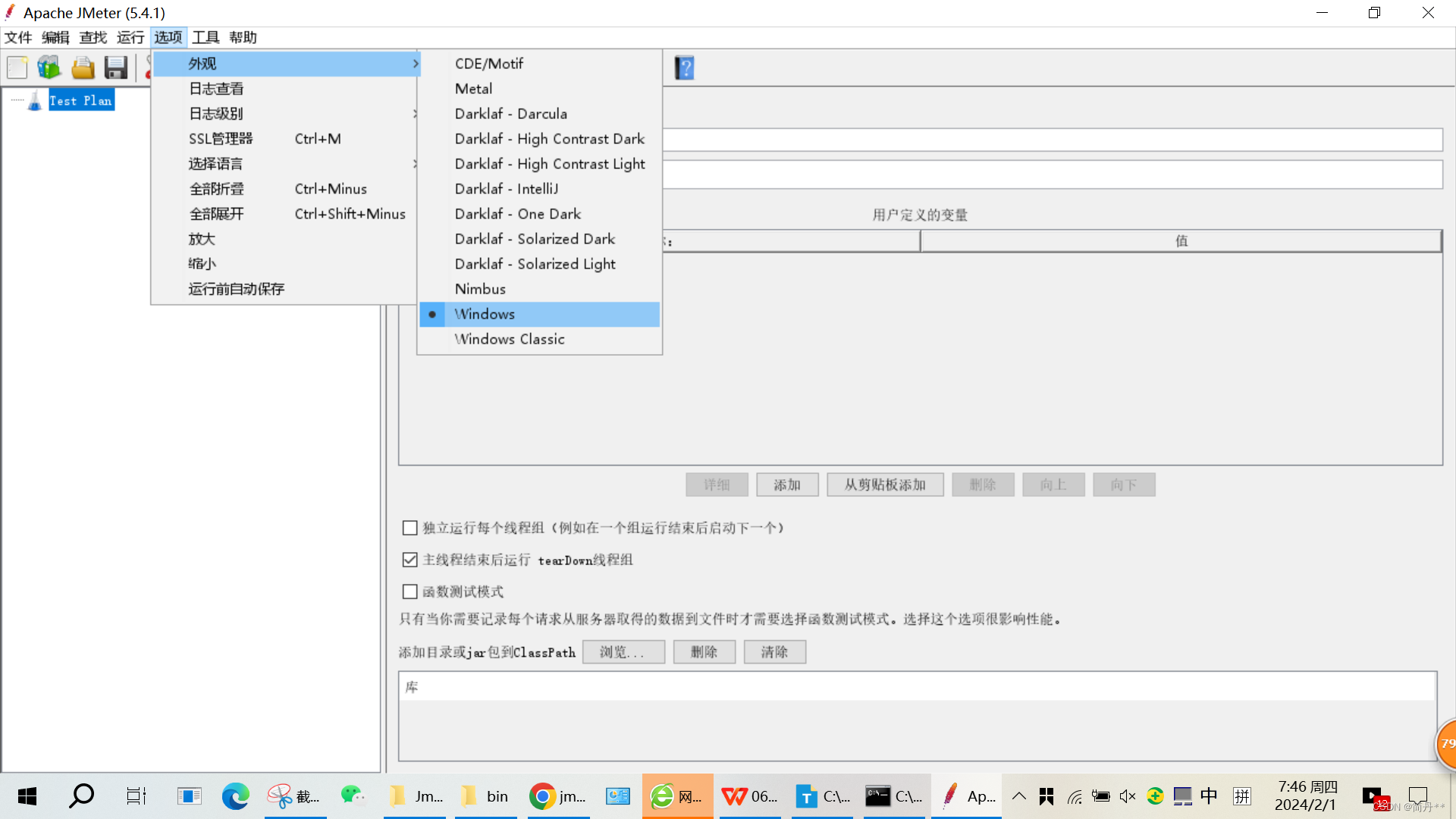Click the muted volume tray icon
This screenshot has height=819, width=1456.
(1128, 796)
